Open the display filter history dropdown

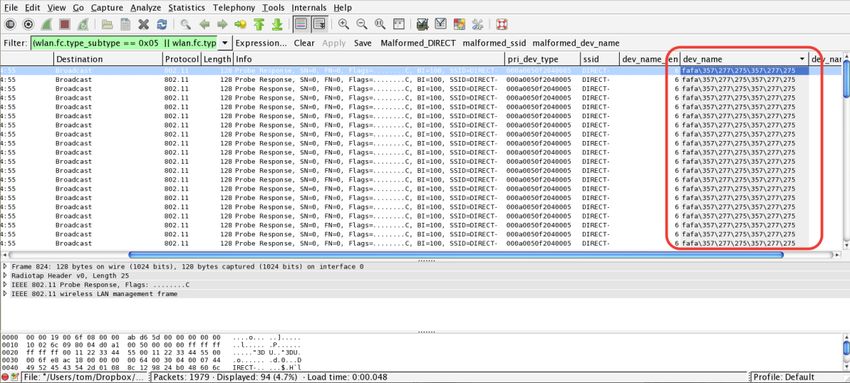pos(225,43)
